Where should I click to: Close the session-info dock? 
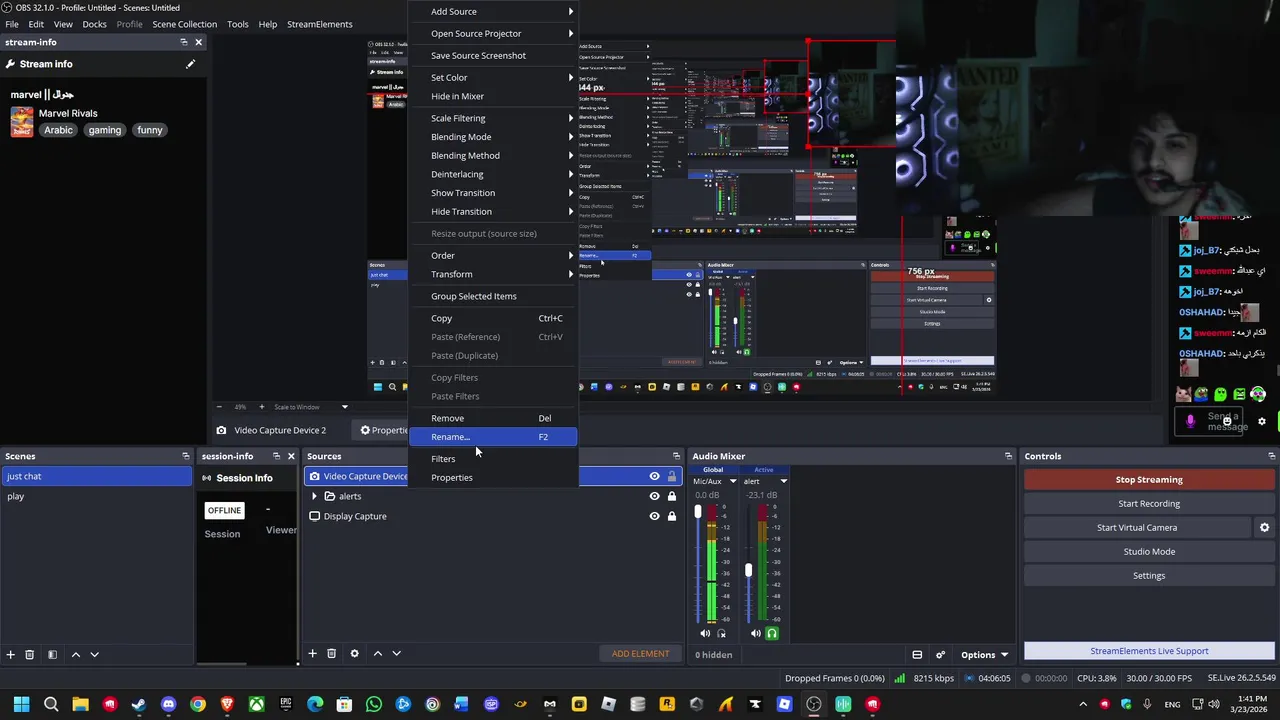tap(291, 456)
